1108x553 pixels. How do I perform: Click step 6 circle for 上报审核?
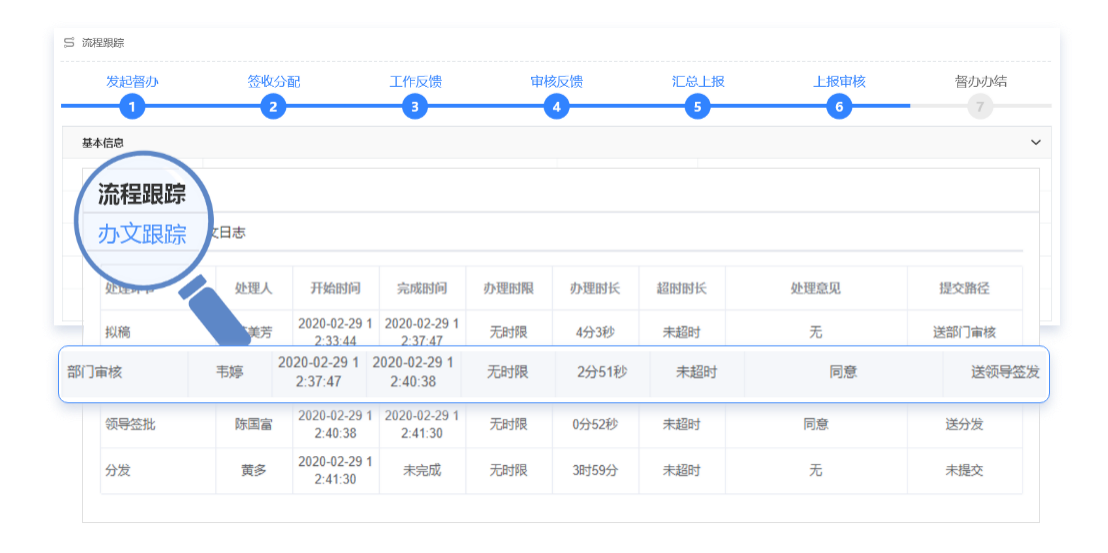[x=839, y=106]
